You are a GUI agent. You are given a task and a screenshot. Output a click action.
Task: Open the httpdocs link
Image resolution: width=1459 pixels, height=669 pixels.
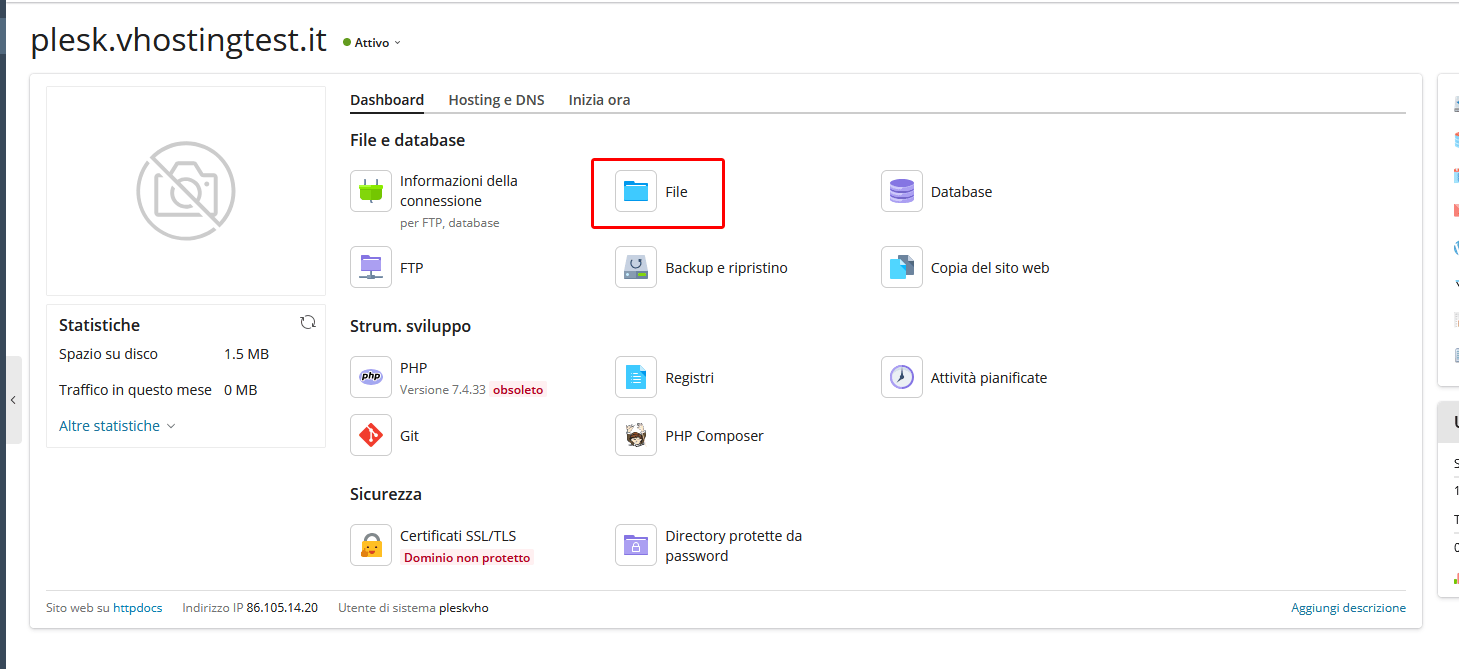pos(137,608)
